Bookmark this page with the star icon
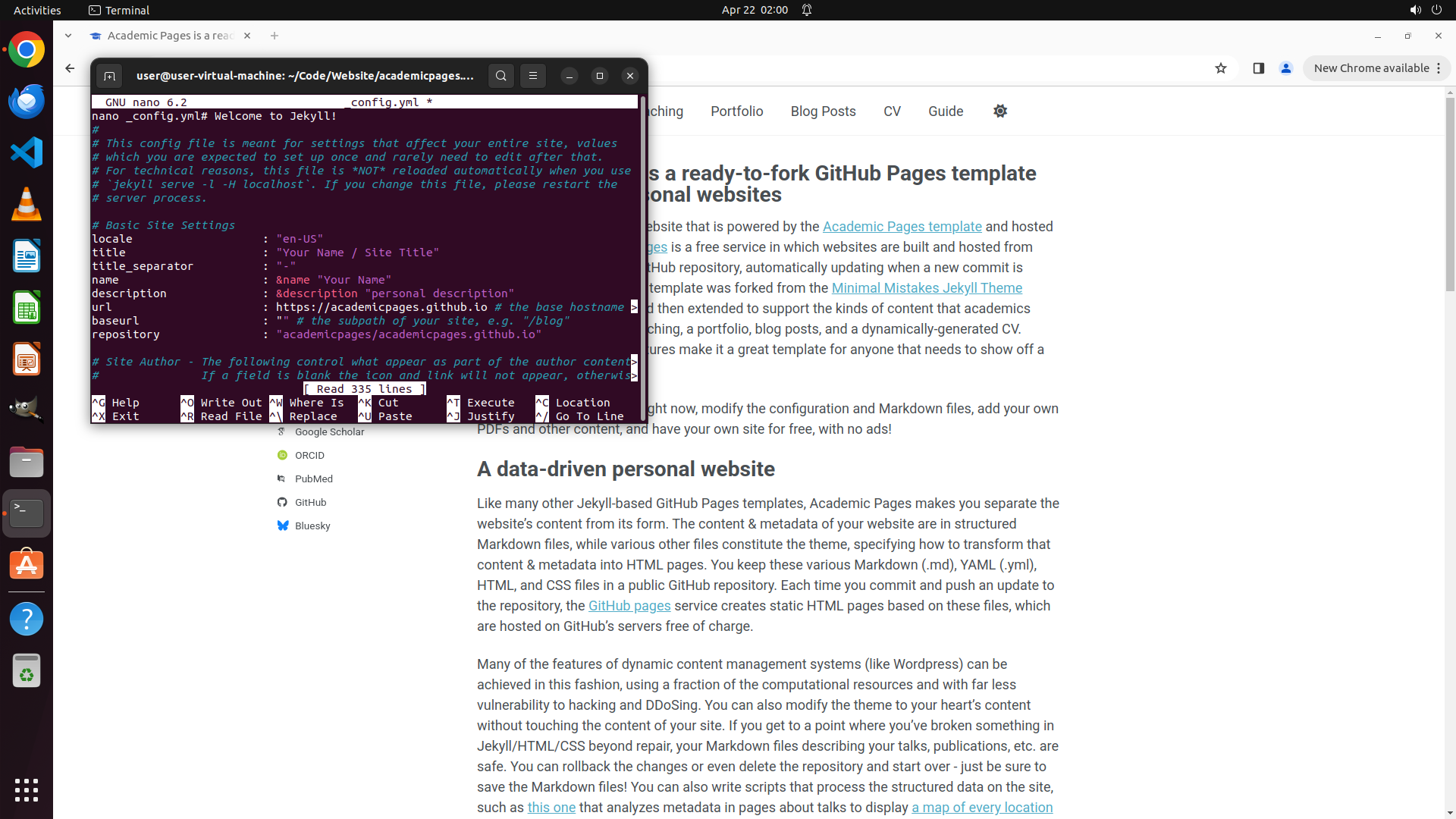This screenshot has width=1456, height=819. tap(1221, 68)
